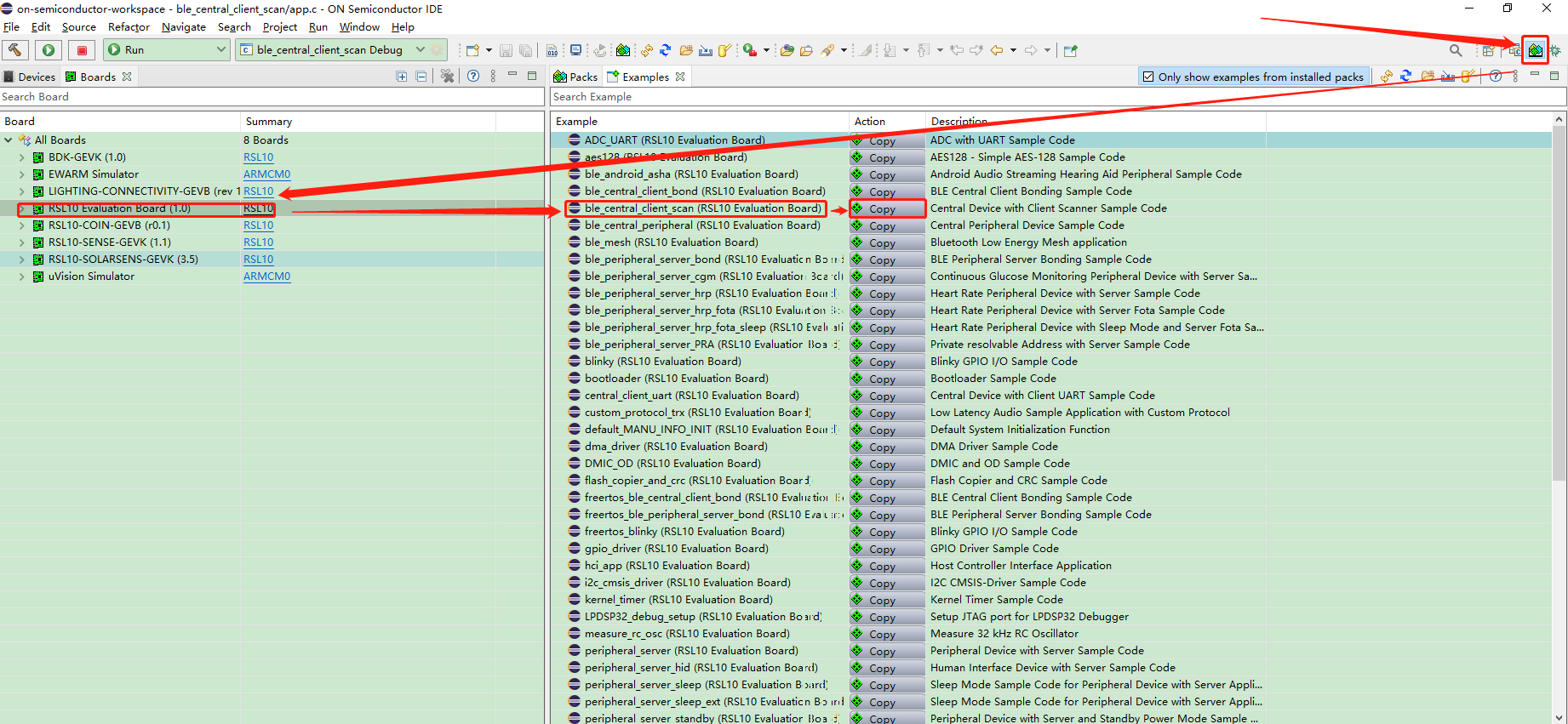Open ARMCM0 link for EWARM Simulator
The width and height of the screenshot is (1568, 724).
[266, 174]
